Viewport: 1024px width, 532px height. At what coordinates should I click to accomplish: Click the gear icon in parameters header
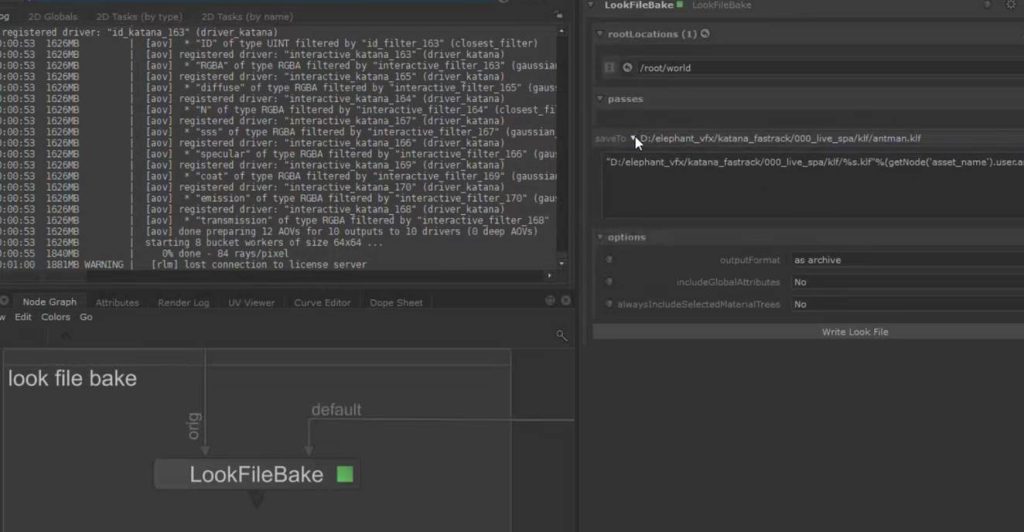point(1010,5)
